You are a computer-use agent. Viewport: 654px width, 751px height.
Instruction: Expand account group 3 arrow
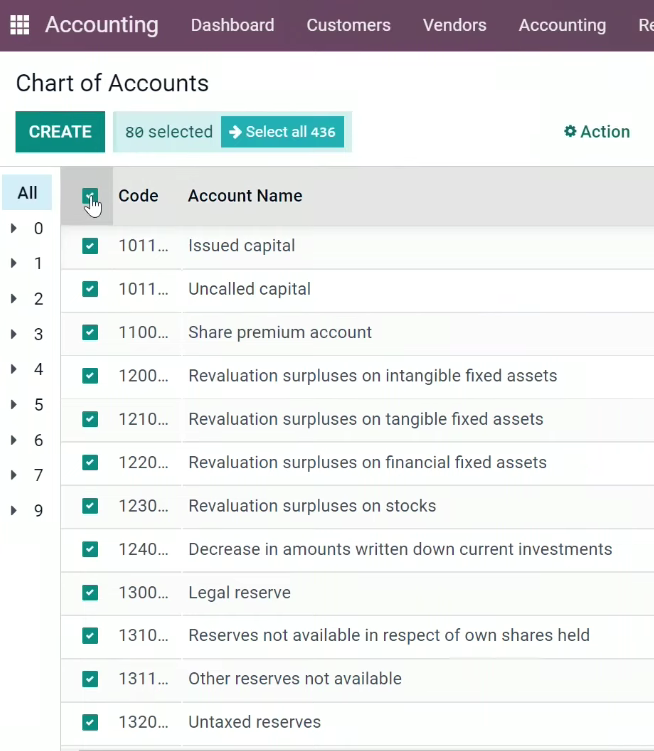pyautogui.click(x=14, y=334)
